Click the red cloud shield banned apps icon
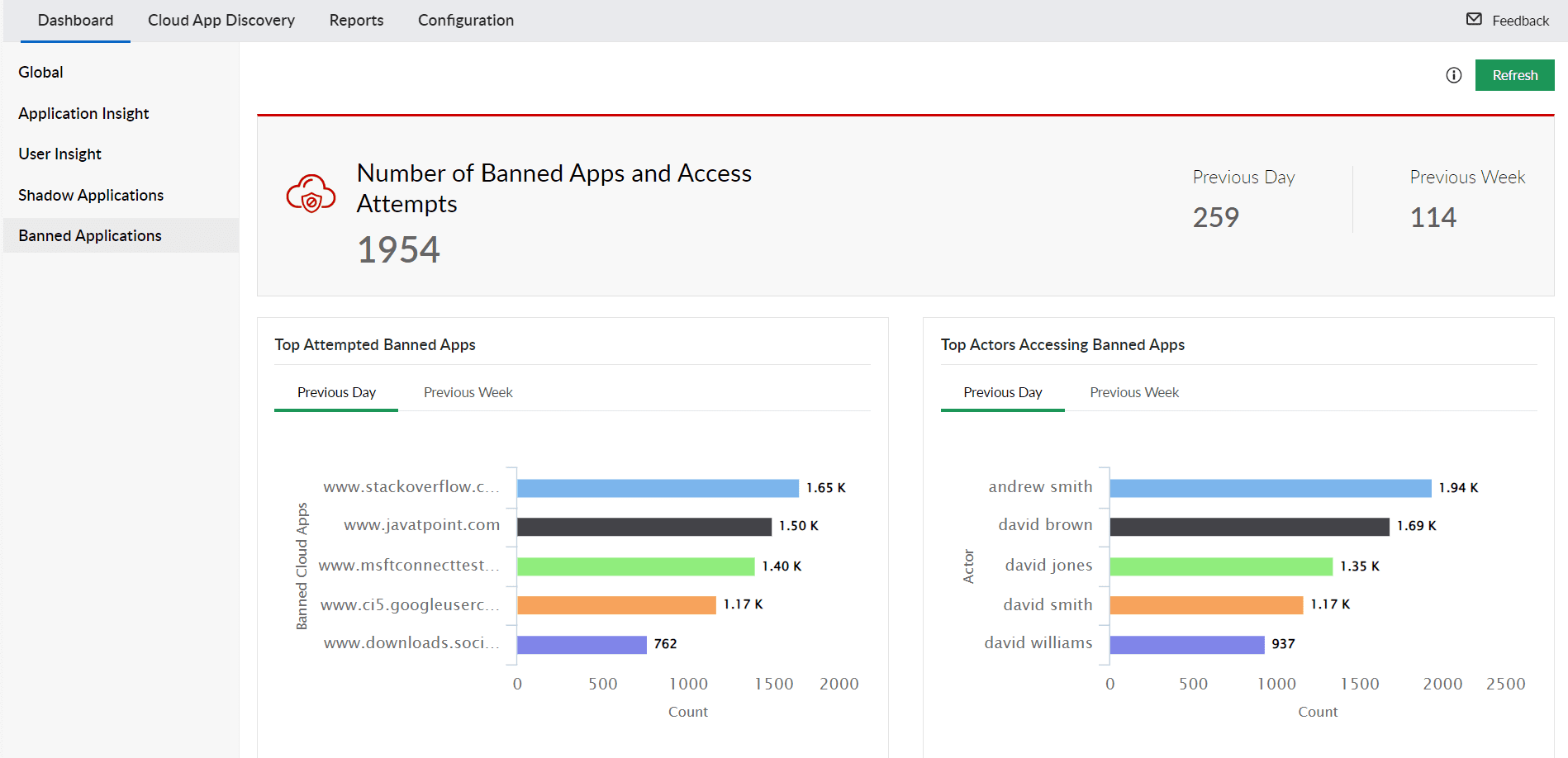Screen dimensions: 1568x758 click(309, 195)
